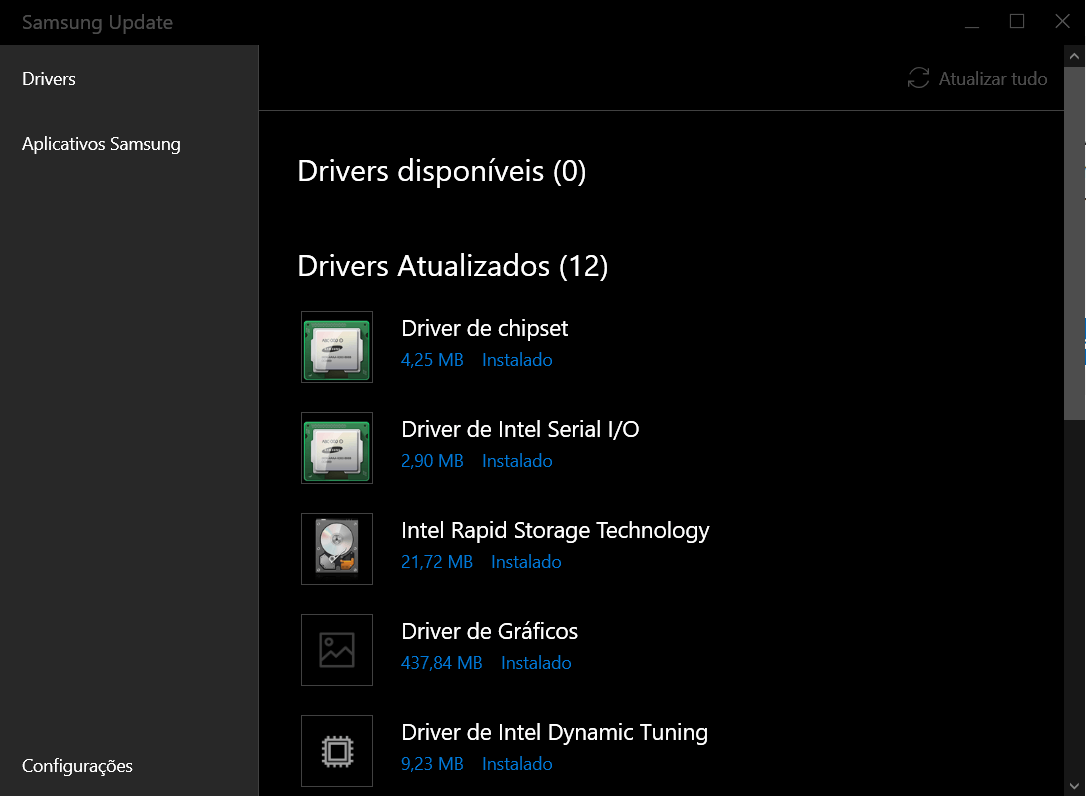Click the scrollbar up arrow
Viewport: 1086px width, 796px height.
(1074, 56)
